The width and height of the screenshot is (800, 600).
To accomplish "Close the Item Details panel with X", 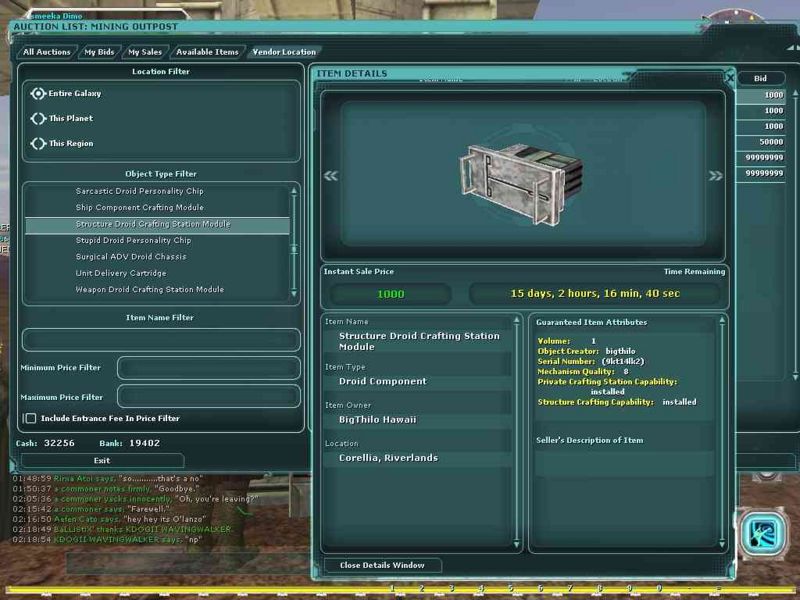I will tap(730, 78).
